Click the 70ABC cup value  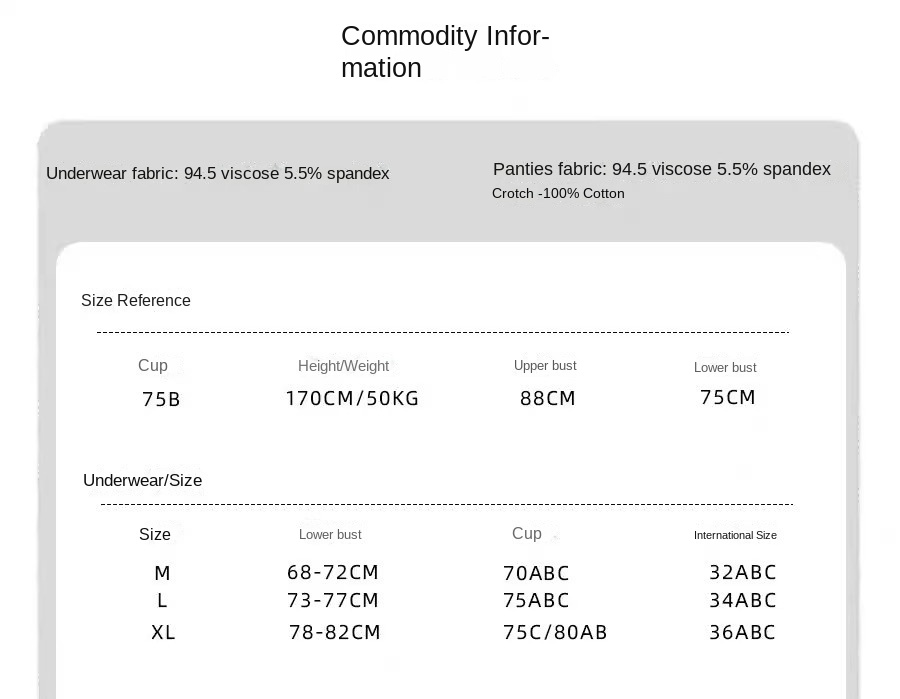536,574
